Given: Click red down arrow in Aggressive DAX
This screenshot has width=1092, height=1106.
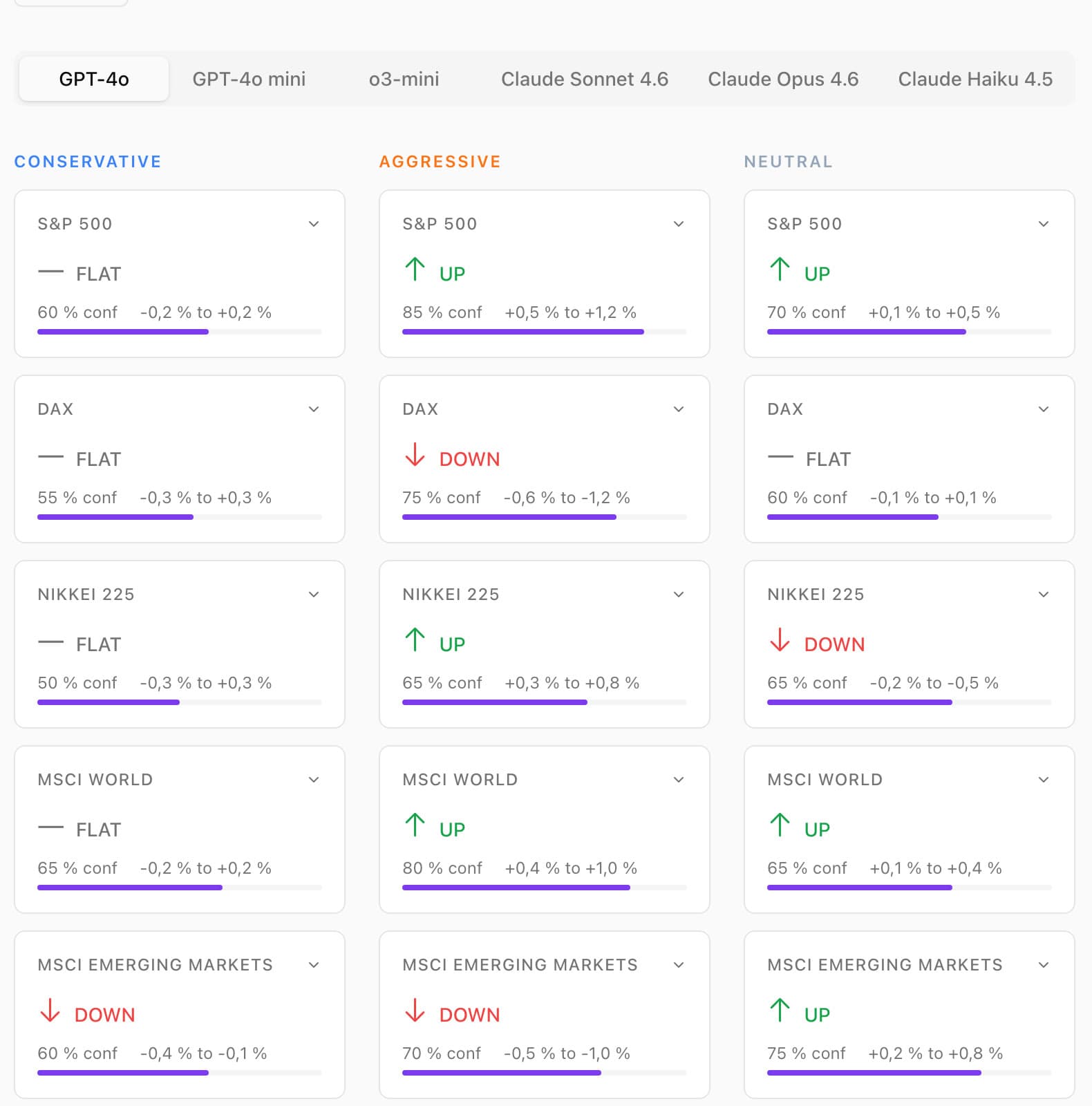Looking at the screenshot, I should [x=415, y=455].
